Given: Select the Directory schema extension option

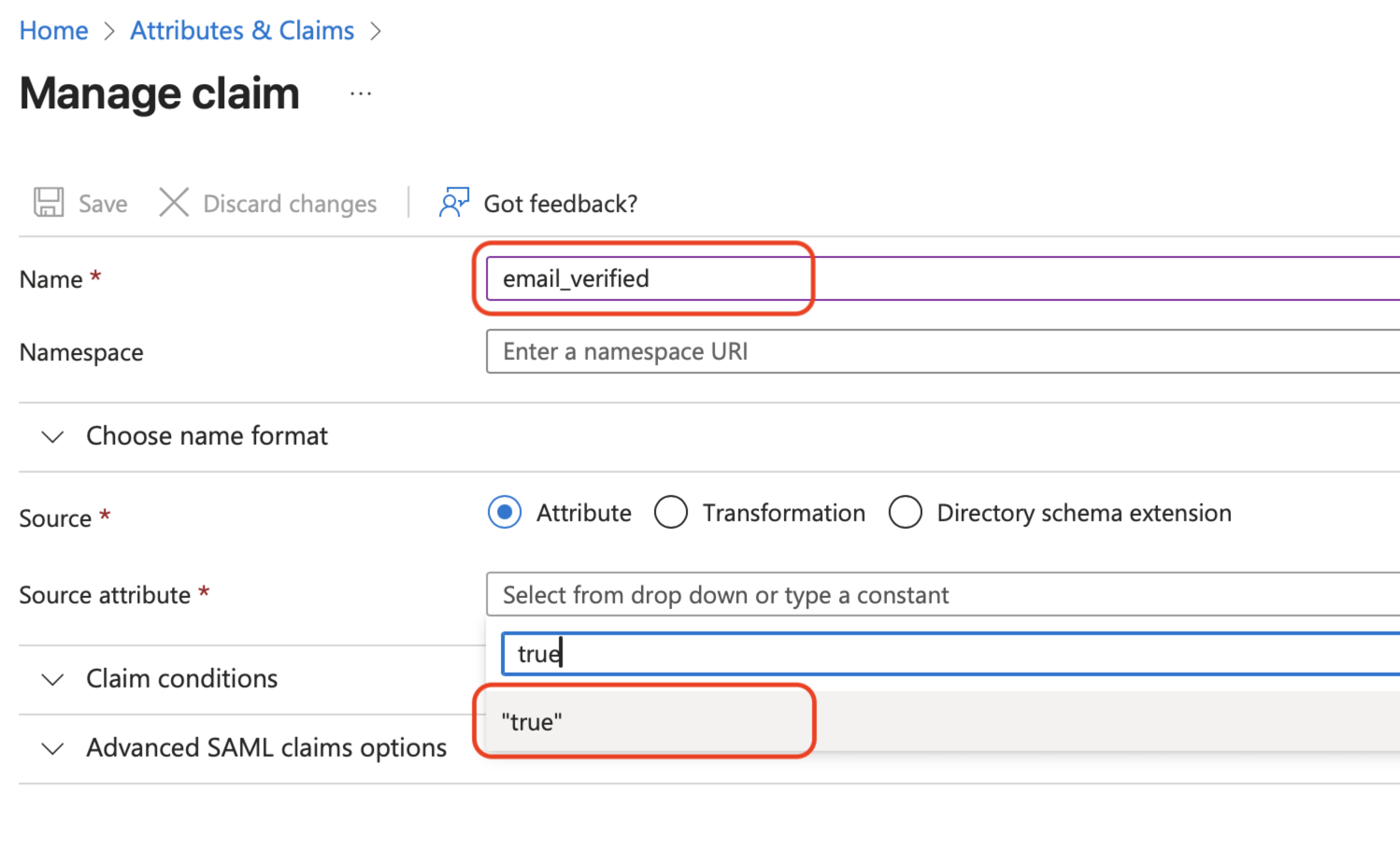Looking at the screenshot, I should 906,512.
